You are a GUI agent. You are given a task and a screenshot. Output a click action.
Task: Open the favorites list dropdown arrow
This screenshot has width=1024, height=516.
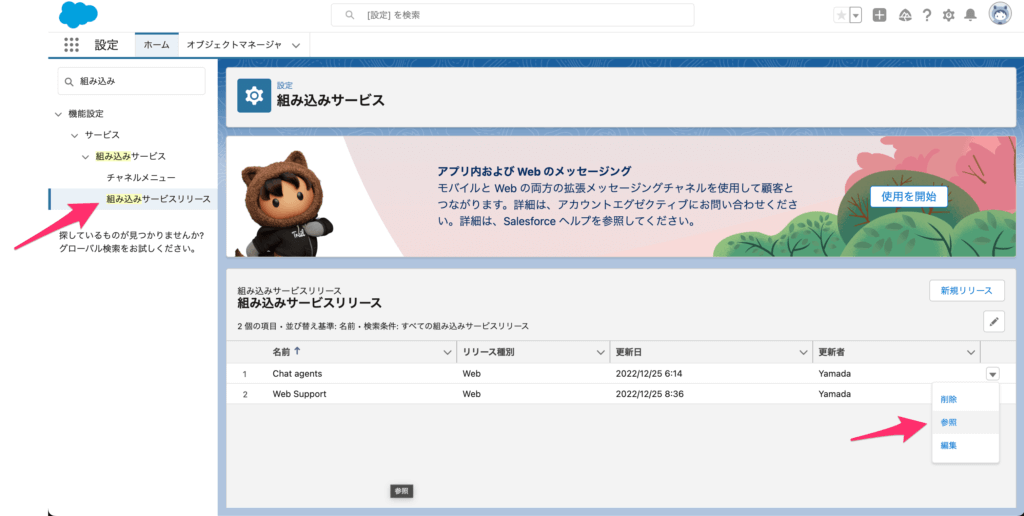856,15
